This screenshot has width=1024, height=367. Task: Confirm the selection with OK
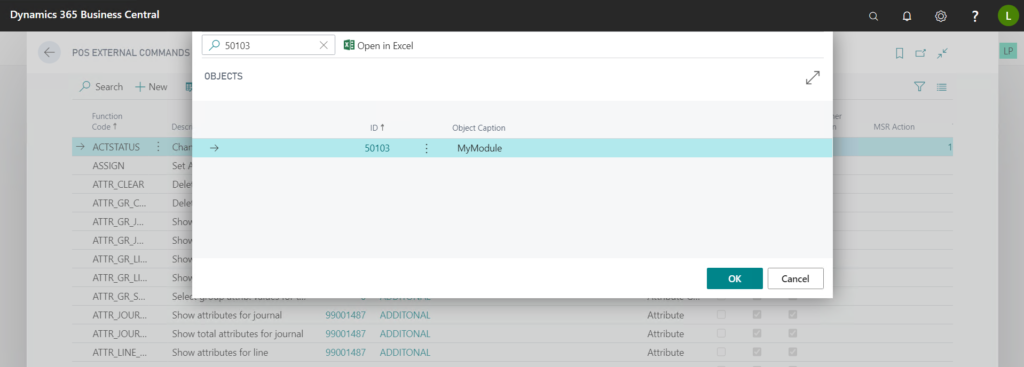[735, 278]
